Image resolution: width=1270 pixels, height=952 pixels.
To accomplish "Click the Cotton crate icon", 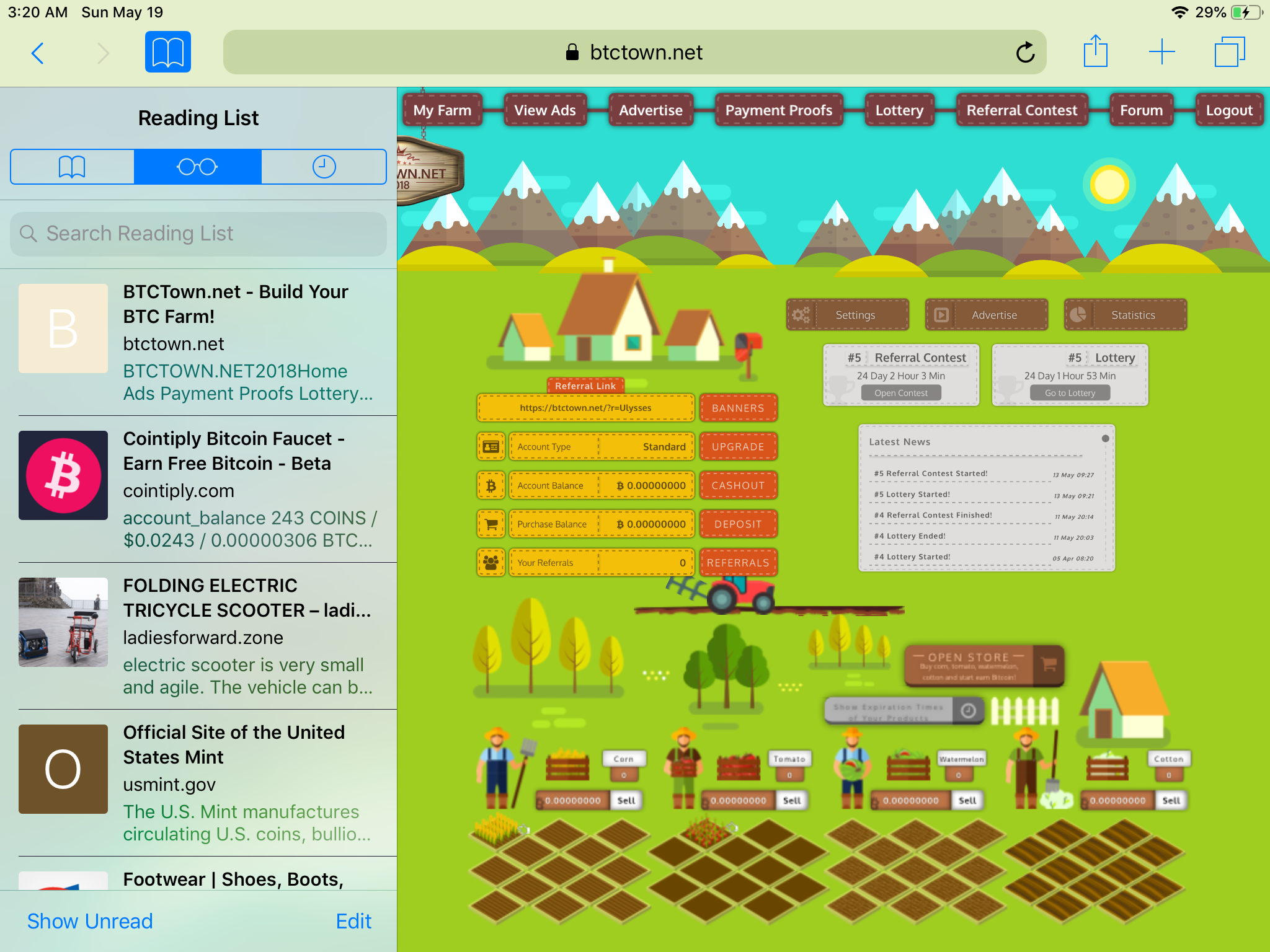I will (x=1108, y=765).
